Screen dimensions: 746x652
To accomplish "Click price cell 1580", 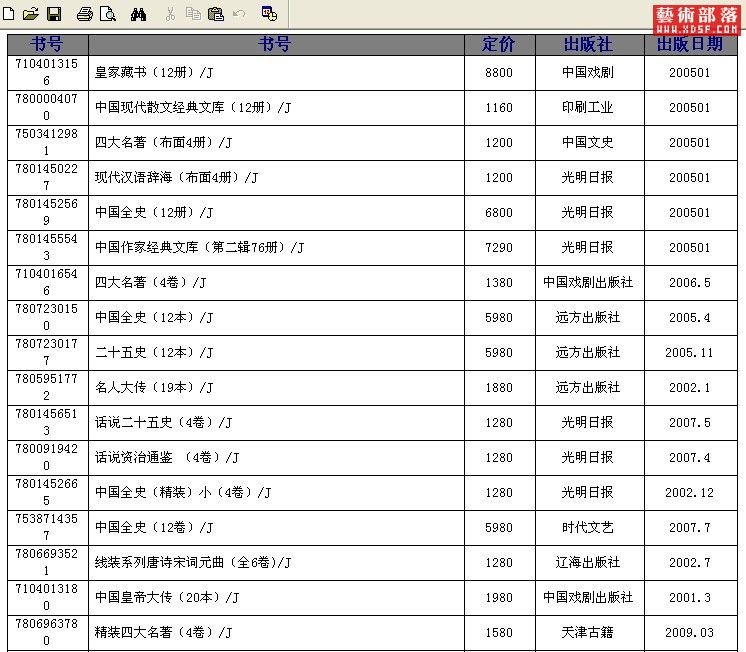I will point(500,632).
